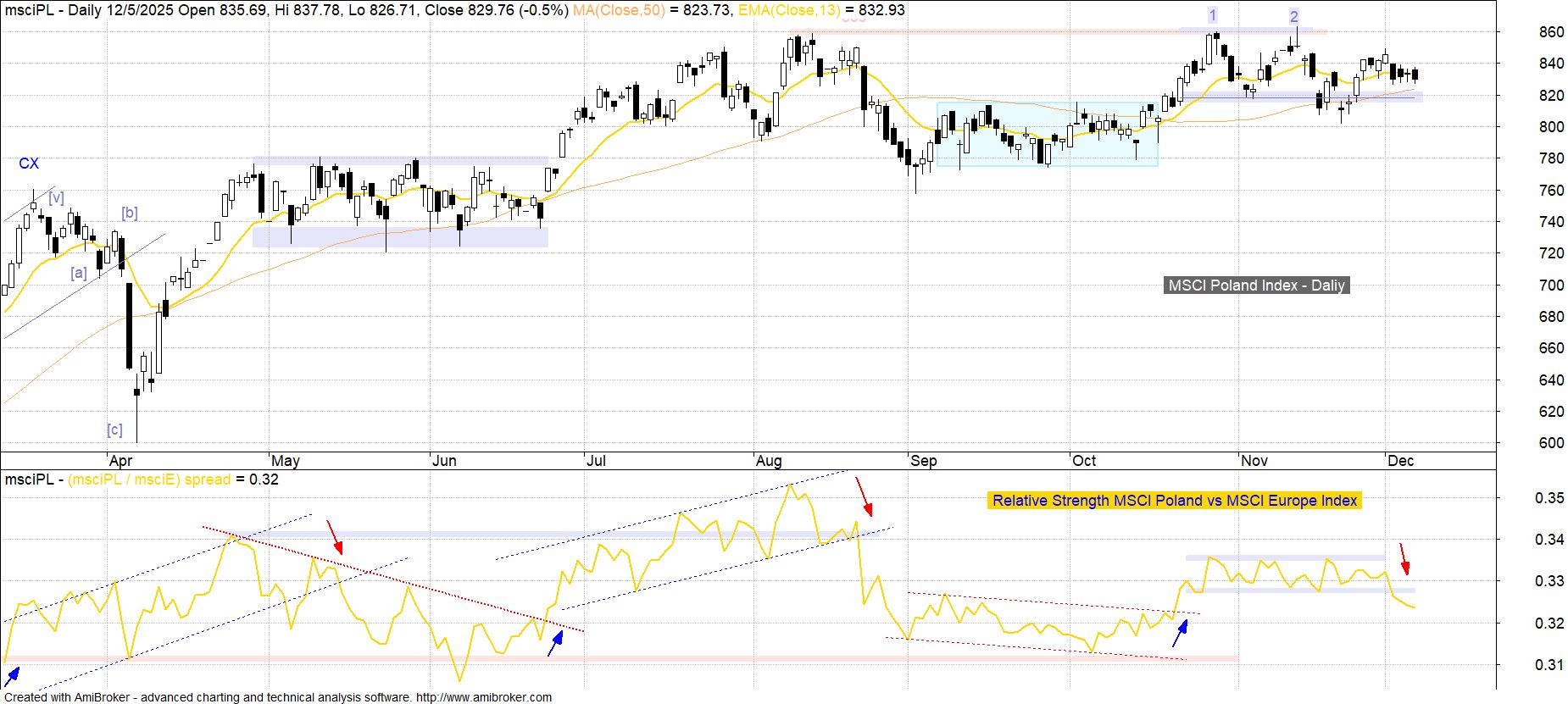Select the wave label '1' above the October high
This screenshot has width=1568, height=704.
tap(1213, 15)
